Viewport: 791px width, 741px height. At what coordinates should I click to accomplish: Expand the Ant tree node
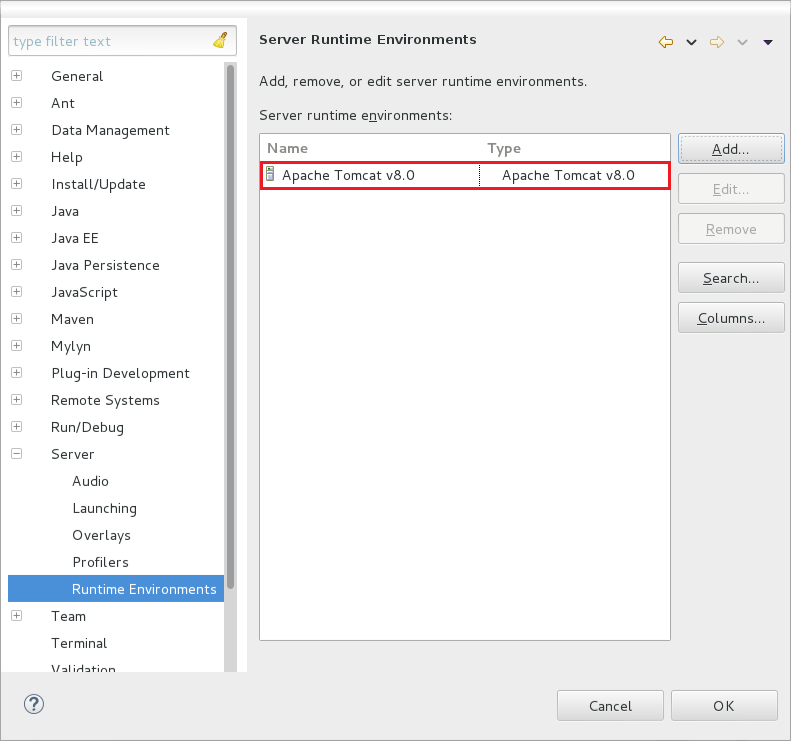pyautogui.click(x=17, y=102)
